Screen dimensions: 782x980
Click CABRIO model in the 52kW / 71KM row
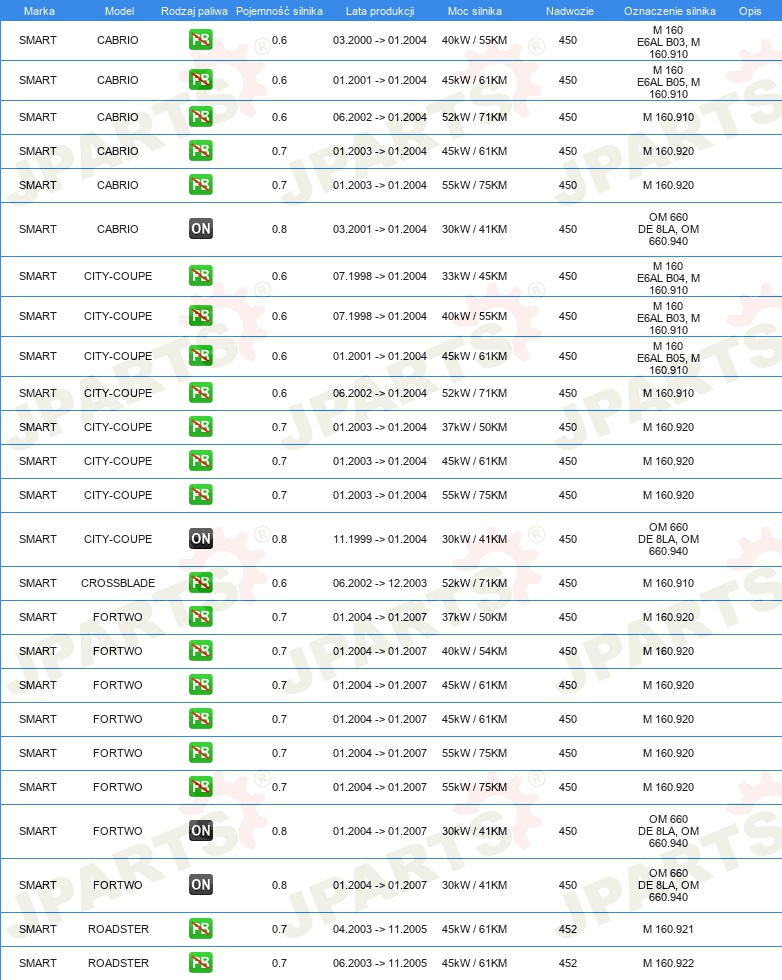tap(118, 117)
